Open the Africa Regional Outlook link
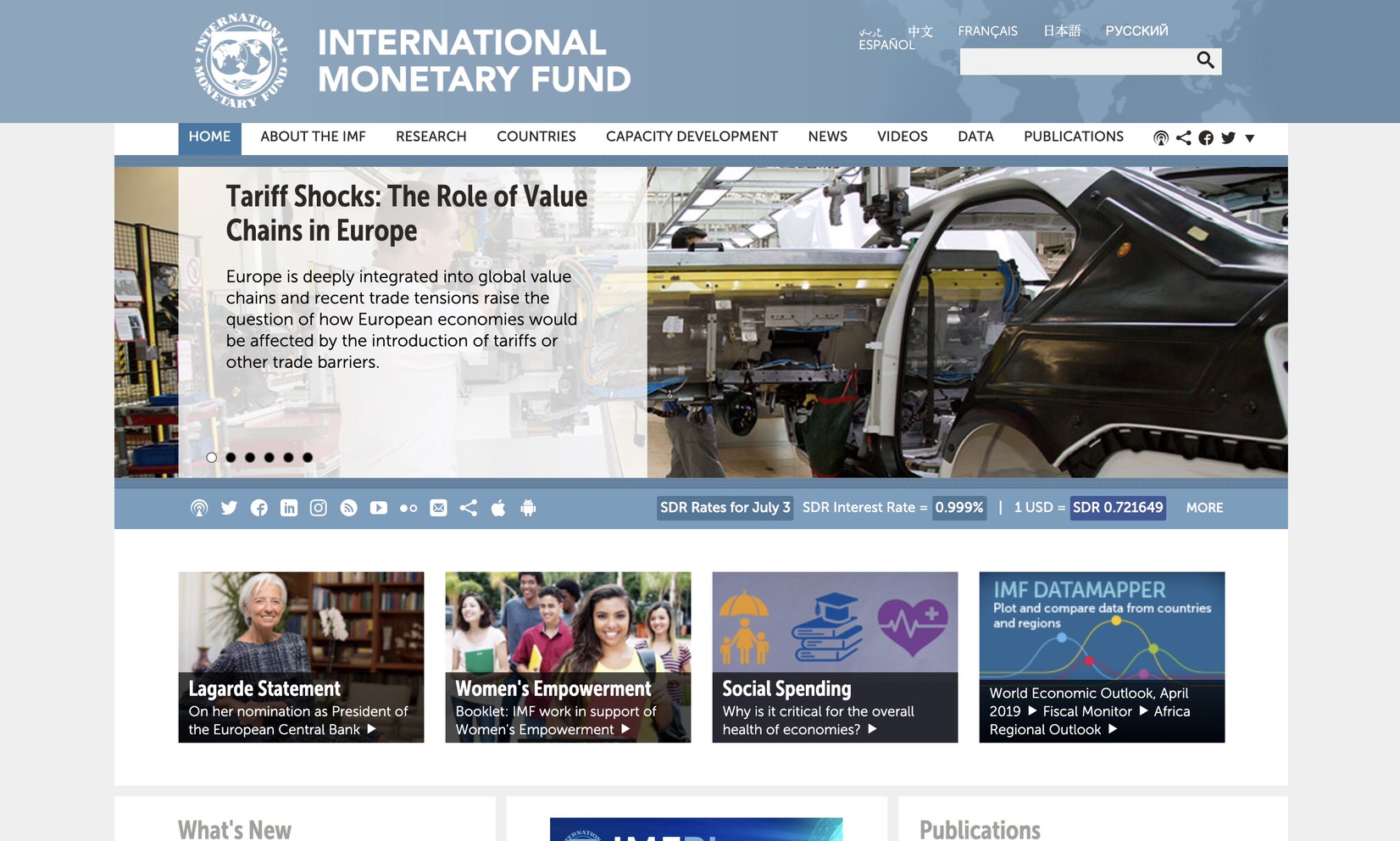 pos(1090,721)
